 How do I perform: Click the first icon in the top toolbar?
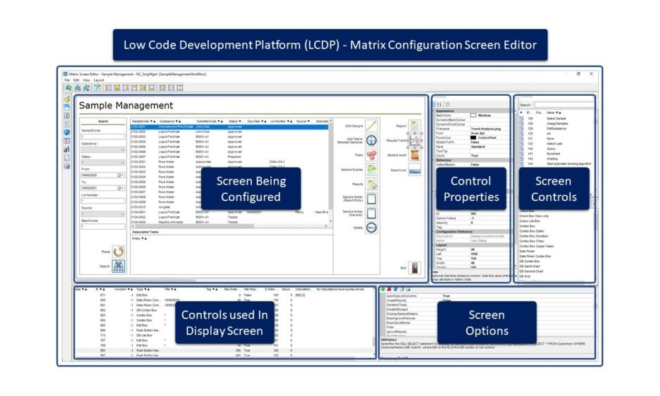68,88
